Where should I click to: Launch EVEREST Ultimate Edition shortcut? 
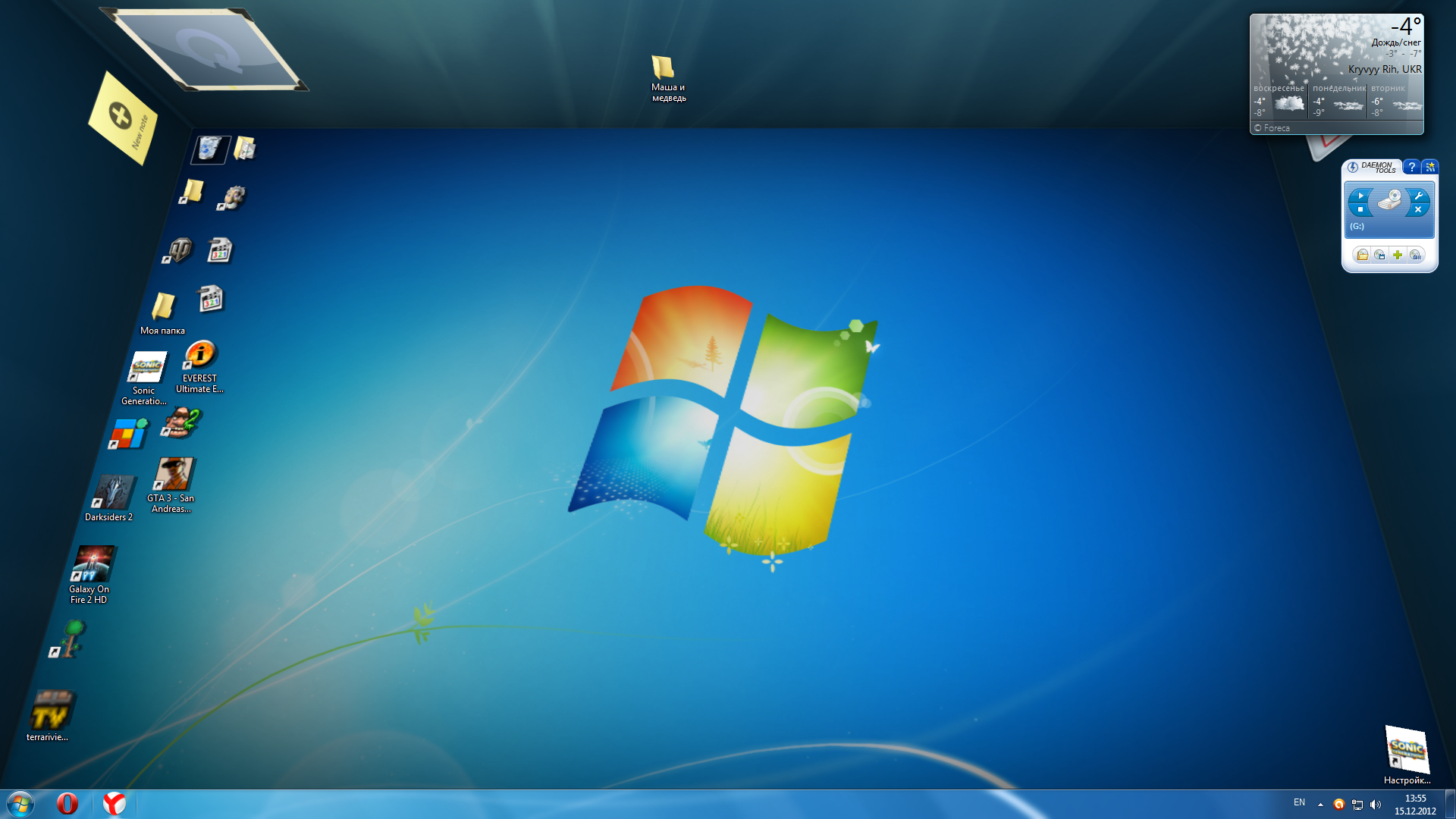point(199,367)
